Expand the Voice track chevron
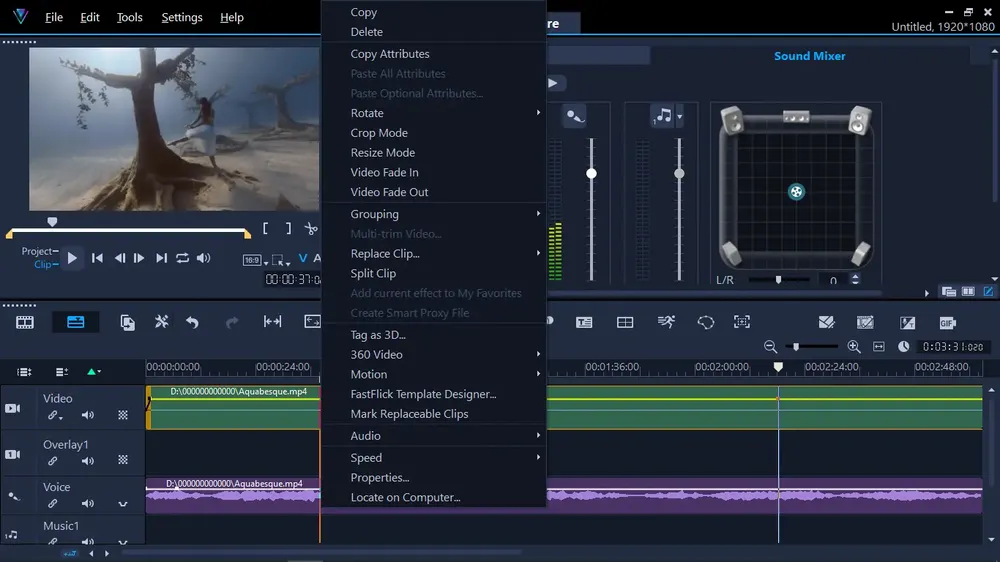This screenshot has width=1000, height=562. click(122, 504)
